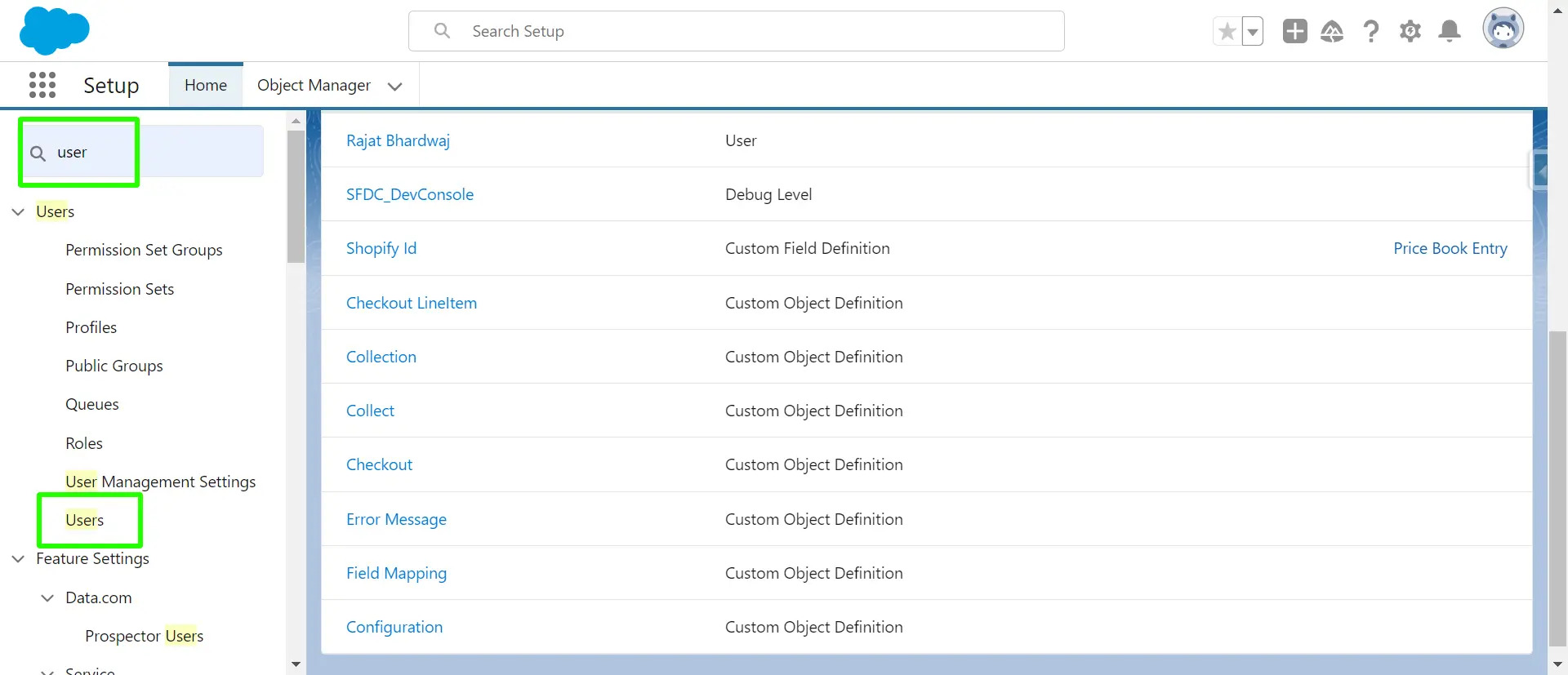1568x675 pixels.
Task: Expand the Object Manager tab dropdown
Action: click(x=395, y=86)
